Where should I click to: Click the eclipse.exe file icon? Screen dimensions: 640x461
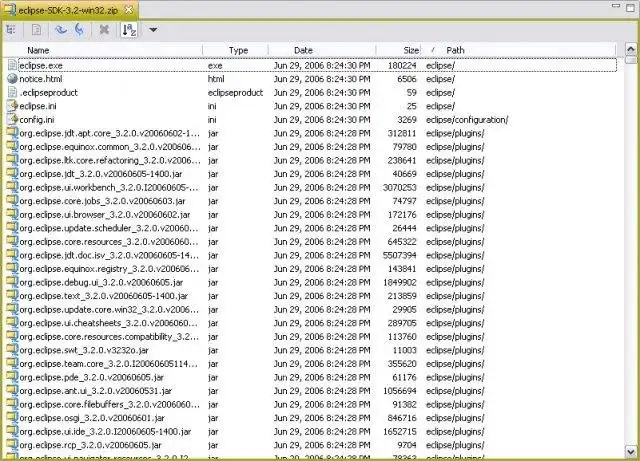click(x=13, y=65)
